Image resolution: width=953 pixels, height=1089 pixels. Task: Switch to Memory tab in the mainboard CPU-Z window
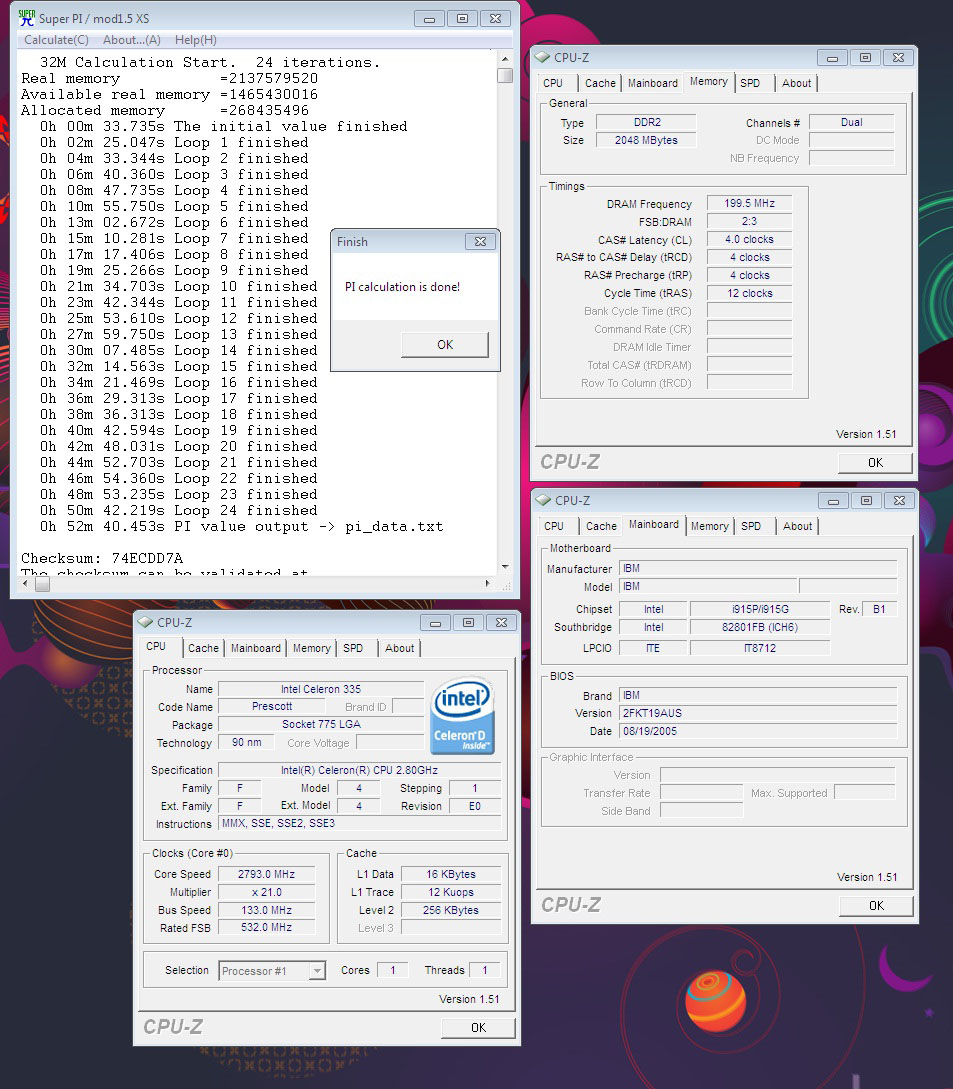710,526
